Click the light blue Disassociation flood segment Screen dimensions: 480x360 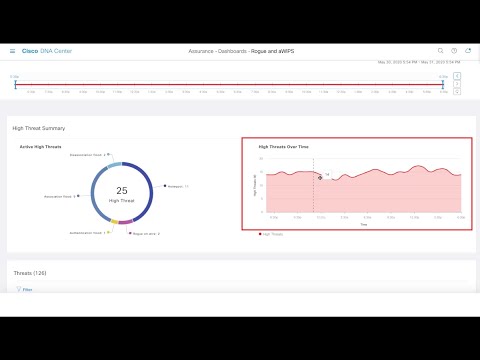pos(114,165)
